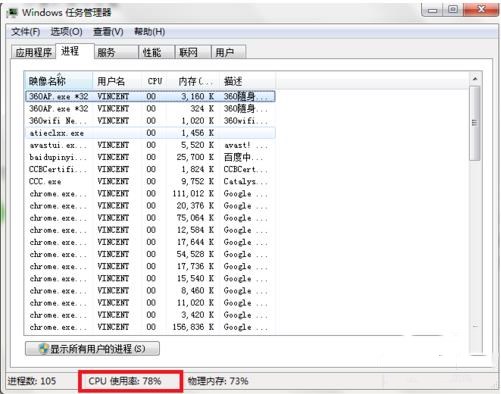
Task: Select the baidupinyi... process
Action: tap(150, 157)
